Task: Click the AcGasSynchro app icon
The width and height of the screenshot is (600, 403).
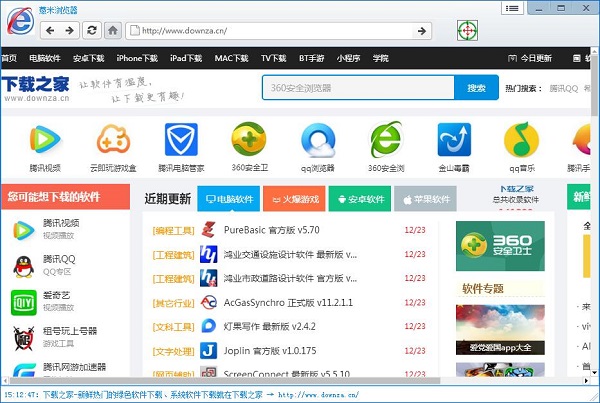Action: (x=209, y=302)
